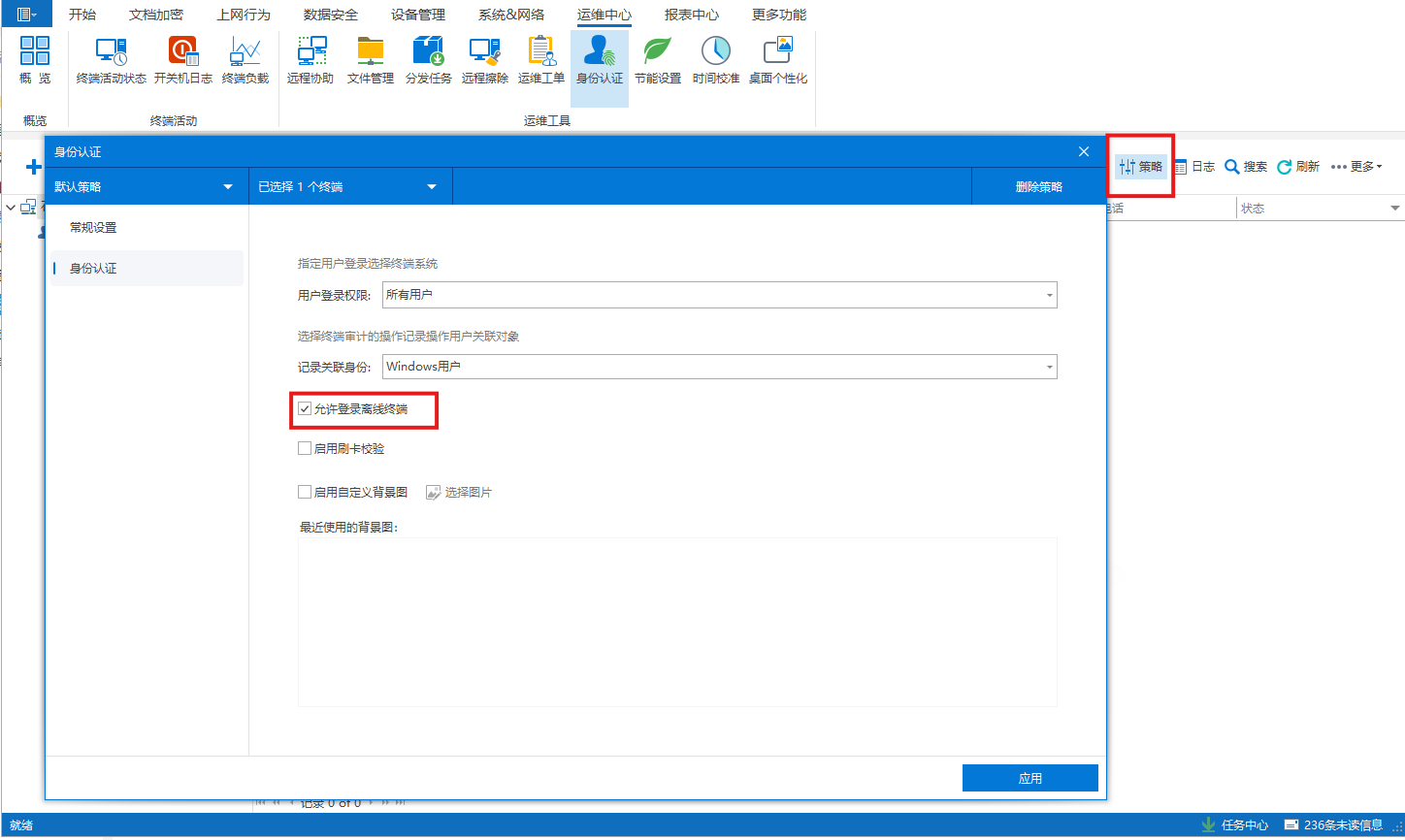Enable 启用刷卡校验
Image resolution: width=1405 pixels, height=840 pixels.
(x=304, y=448)
